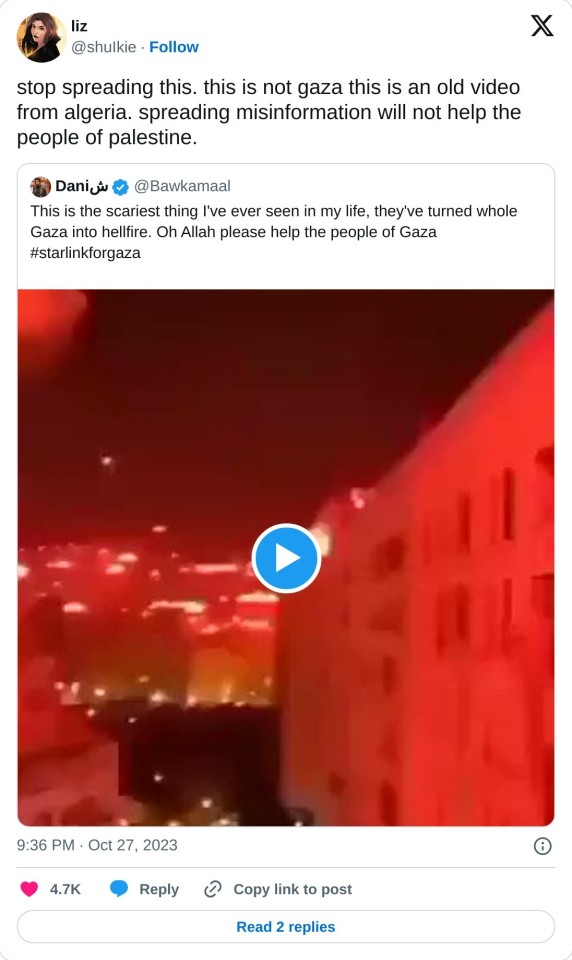
Task: Click the liz display name
Action: click(x=79, y=26)
